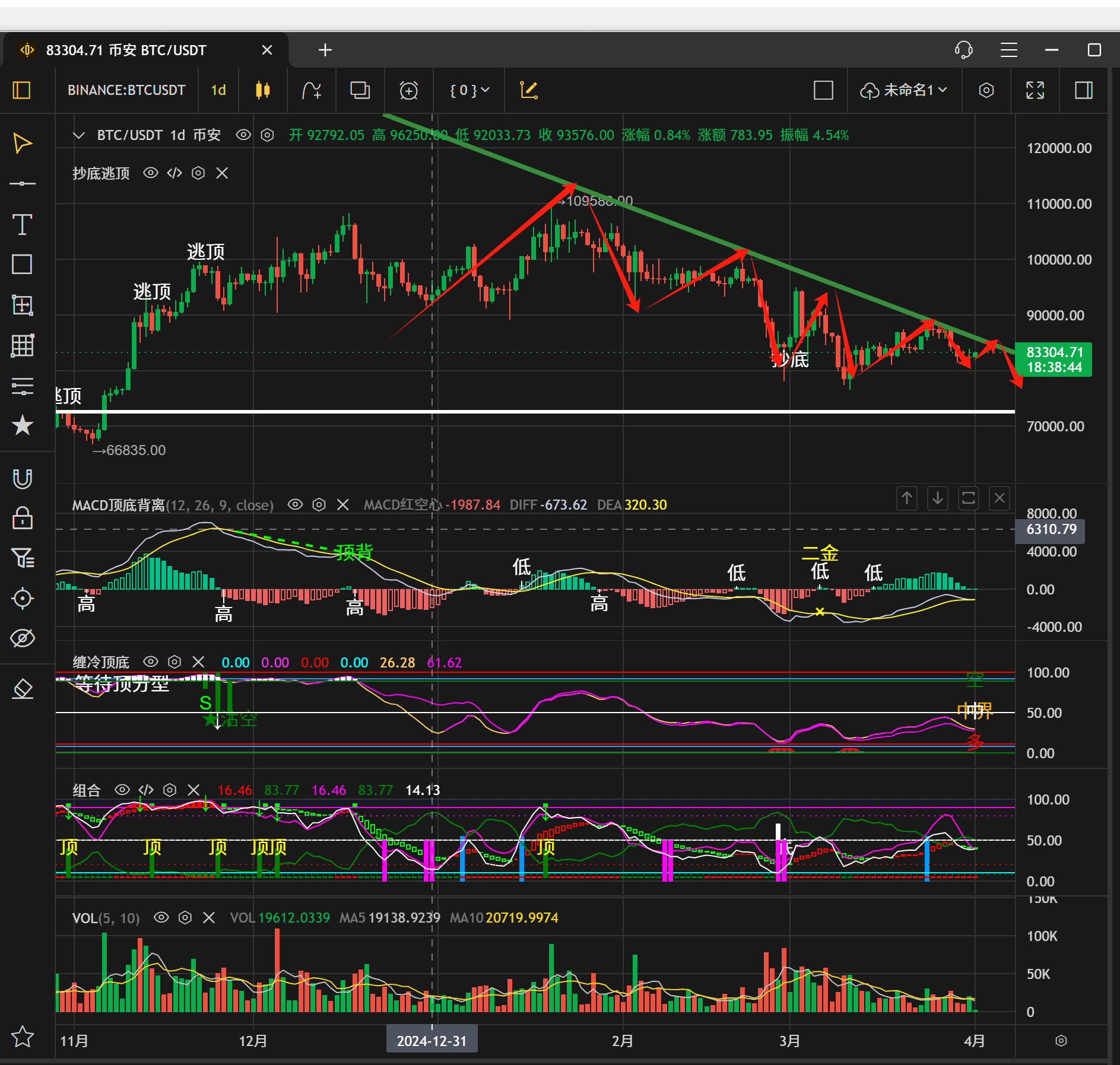The width and height of the screenshot is (1120, 1065).
Task: Hide the 抄底逃顶 indicator
Action: coord(151,173)
